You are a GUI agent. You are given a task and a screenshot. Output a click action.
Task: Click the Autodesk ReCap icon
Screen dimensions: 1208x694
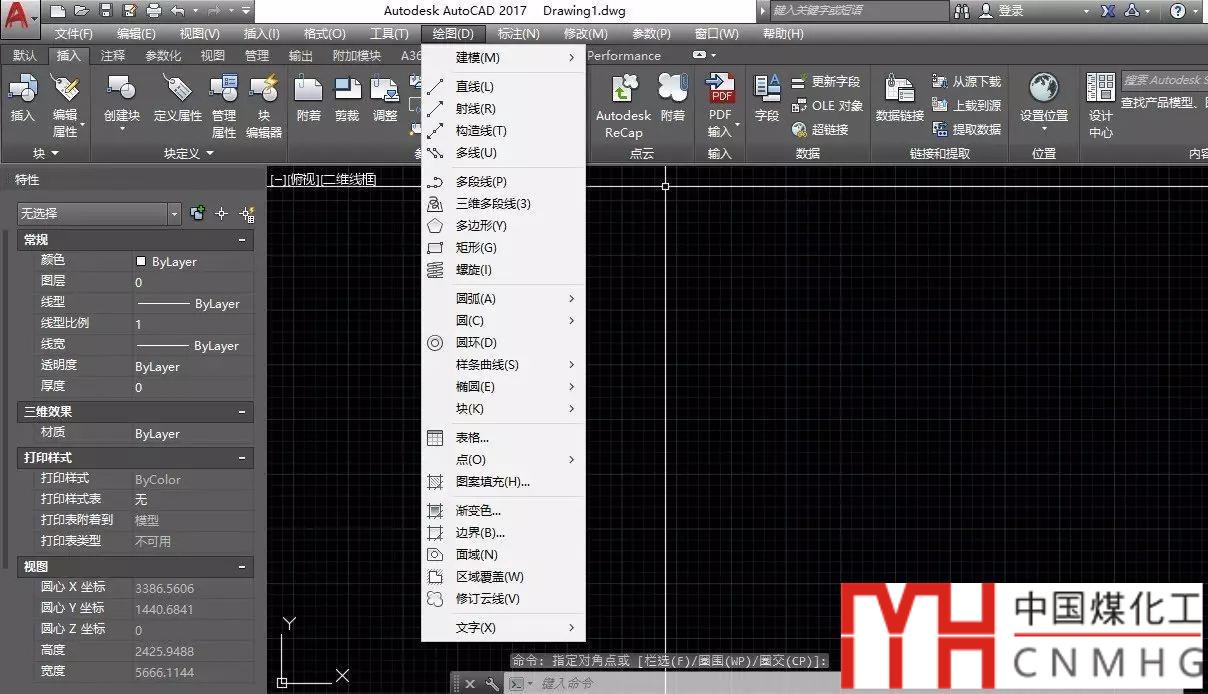[x=624, y=91]
